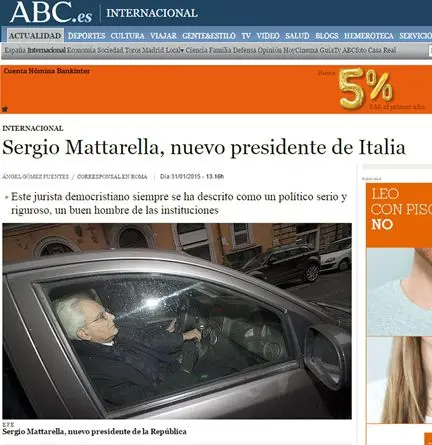Image resolution: width=432 pixels, height=445 pixels.
Task: Open GENTE&ESTILO section
Action: pos(209,36)
